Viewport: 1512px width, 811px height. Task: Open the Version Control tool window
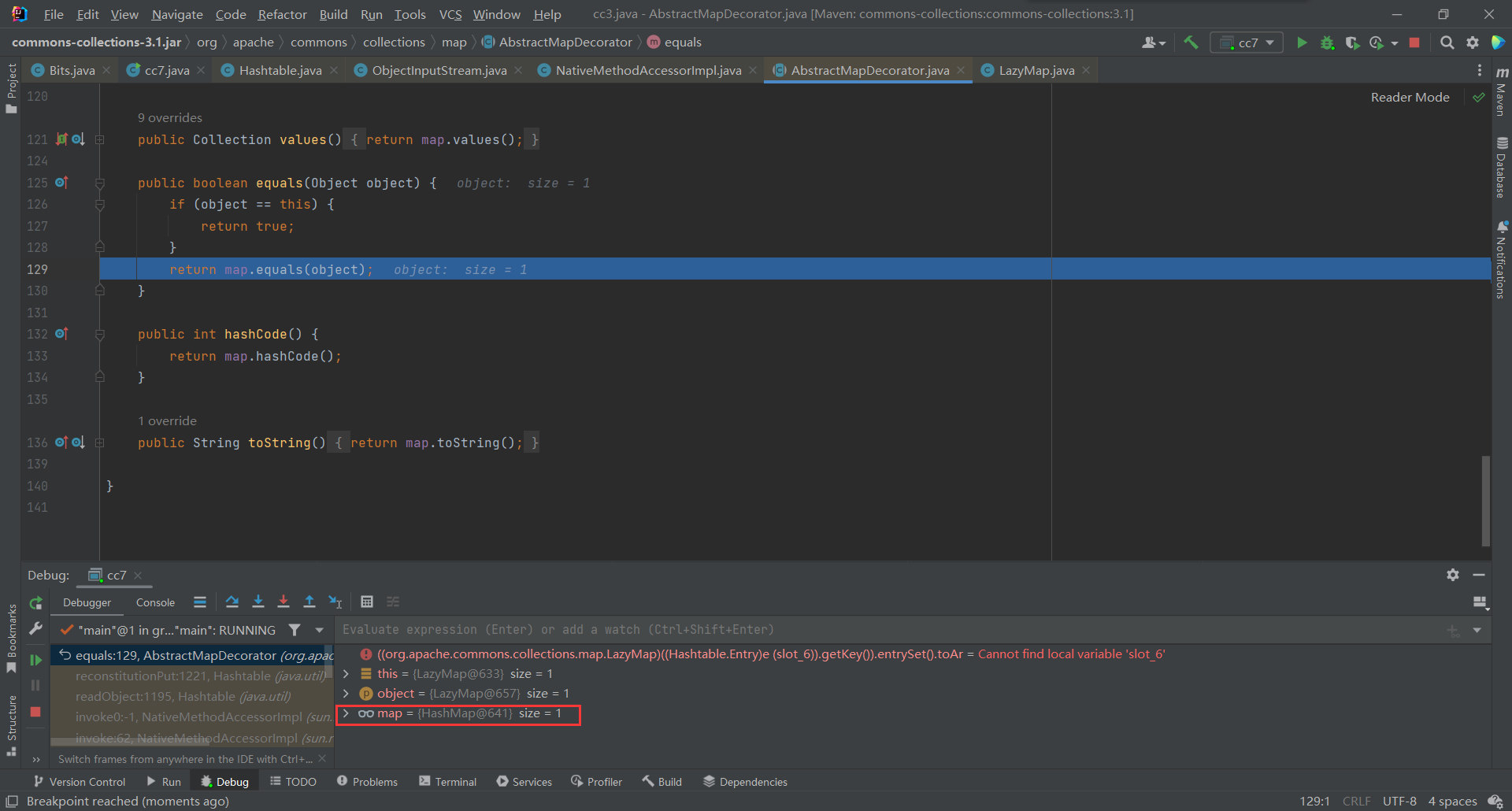[x=79, y=782]
